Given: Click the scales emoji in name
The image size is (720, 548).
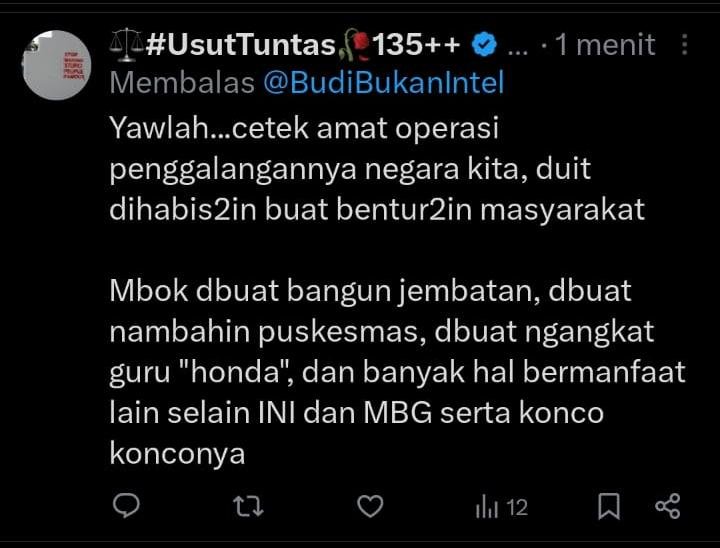Looking at the screenshot, I should point(127,45).
